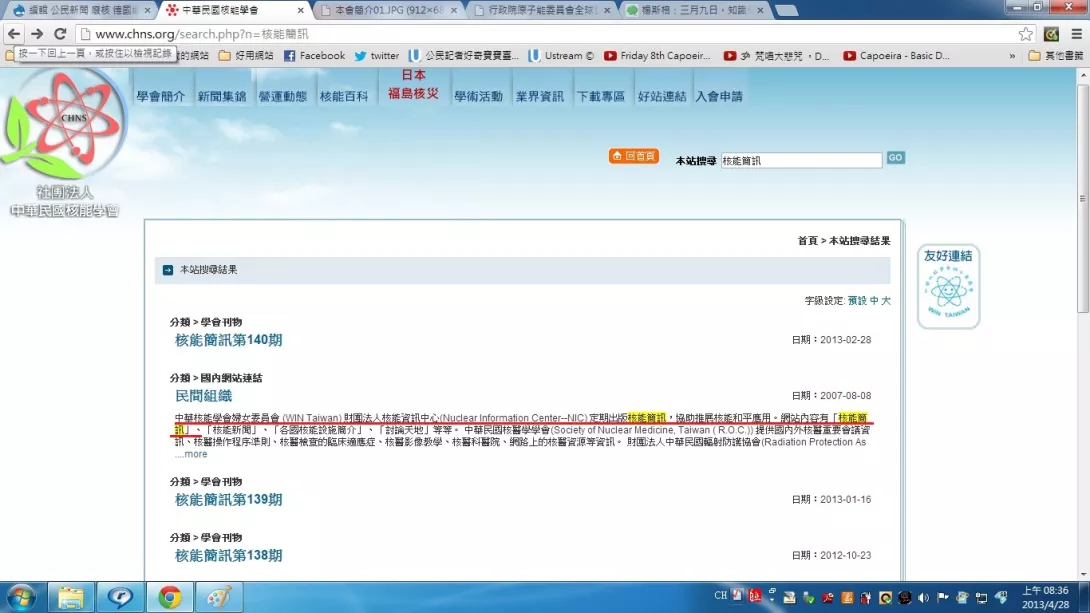Image resolution: width=1090 pixels, height=613 pixels.
Task: Click the orange 回首頁 button
Action: [634, 156]
